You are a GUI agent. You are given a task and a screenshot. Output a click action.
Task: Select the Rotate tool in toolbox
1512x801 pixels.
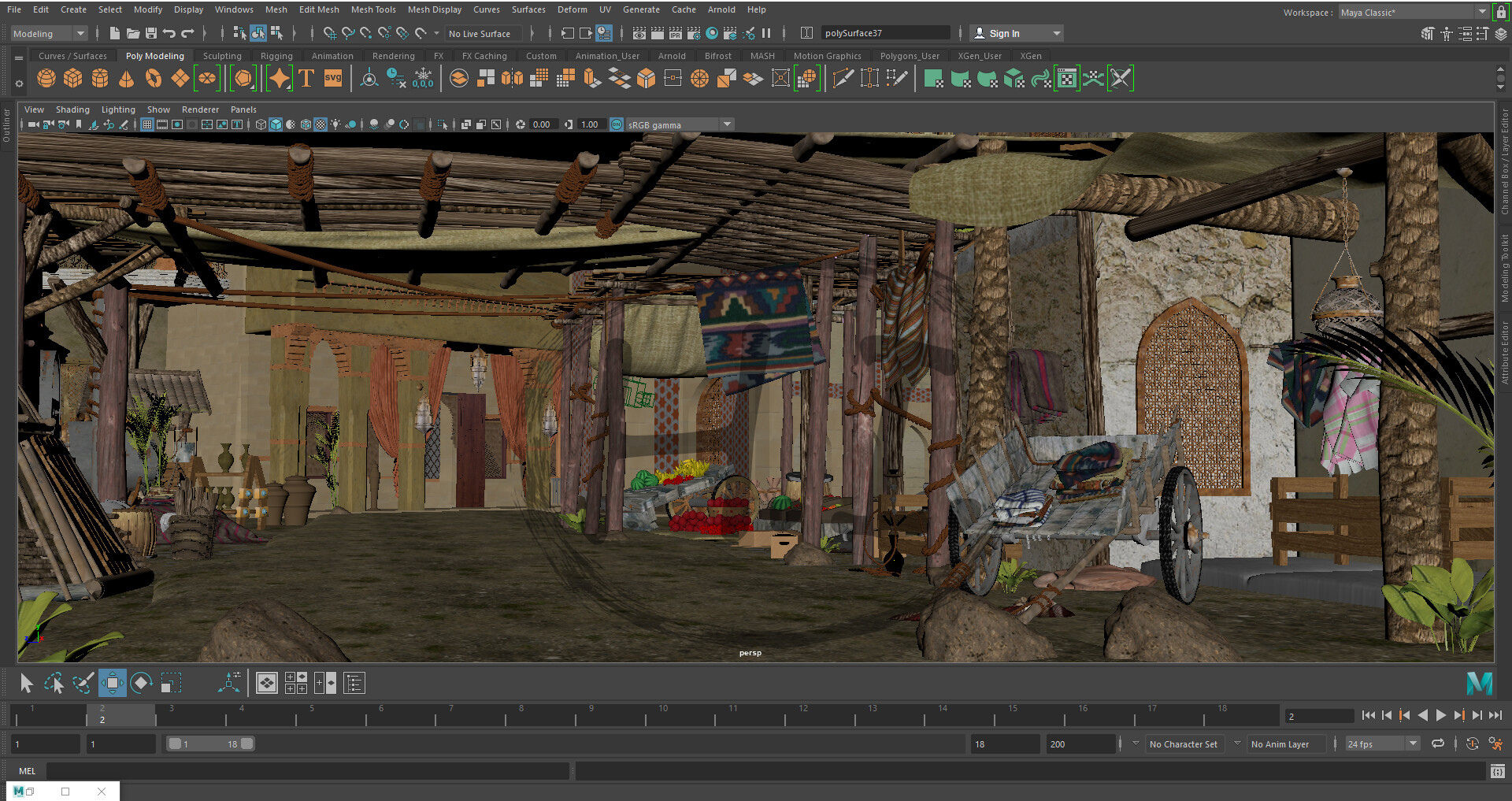[141, 683]
